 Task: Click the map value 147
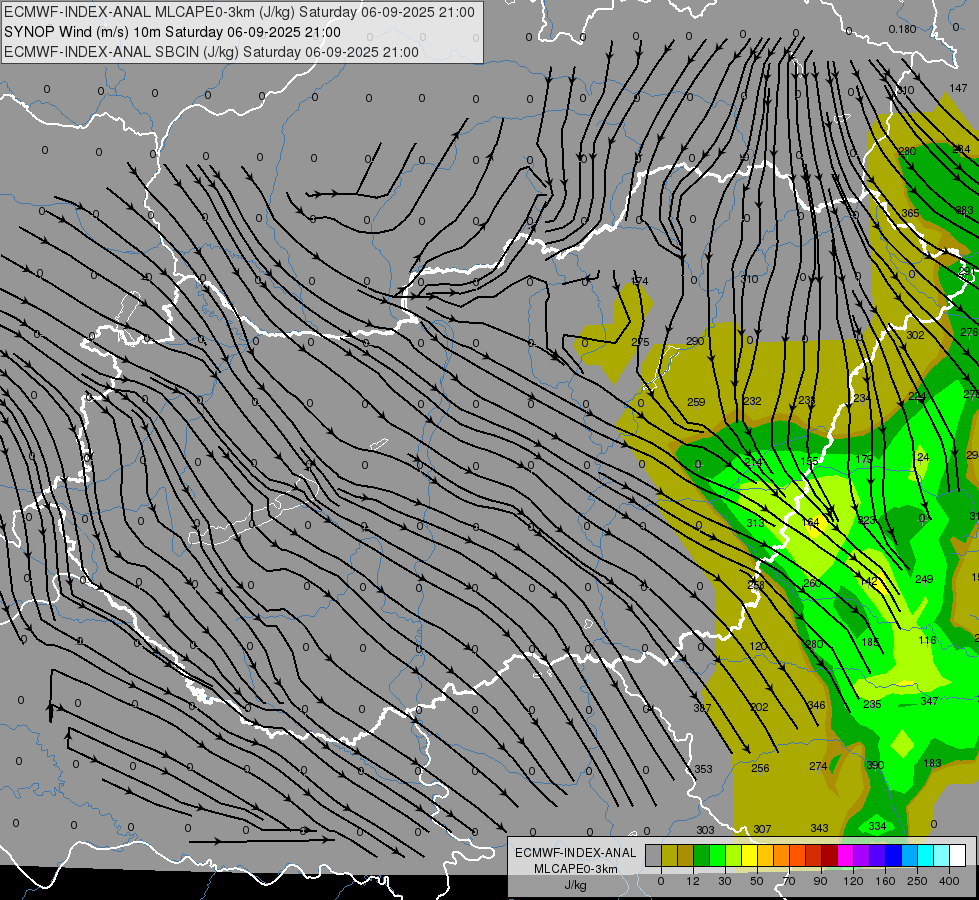pyautogui.click(x=958, y=88)
